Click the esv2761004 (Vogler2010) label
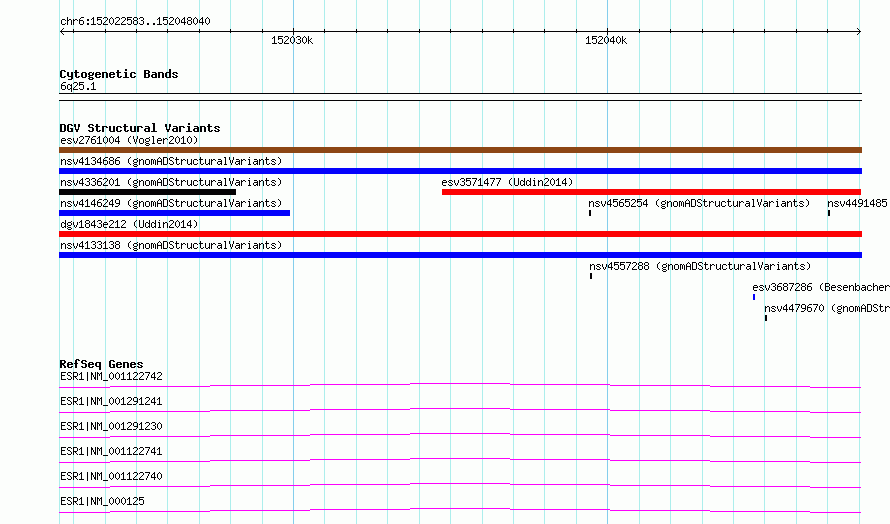The width and height of the screenshot is (890, 524). point(129,140)
